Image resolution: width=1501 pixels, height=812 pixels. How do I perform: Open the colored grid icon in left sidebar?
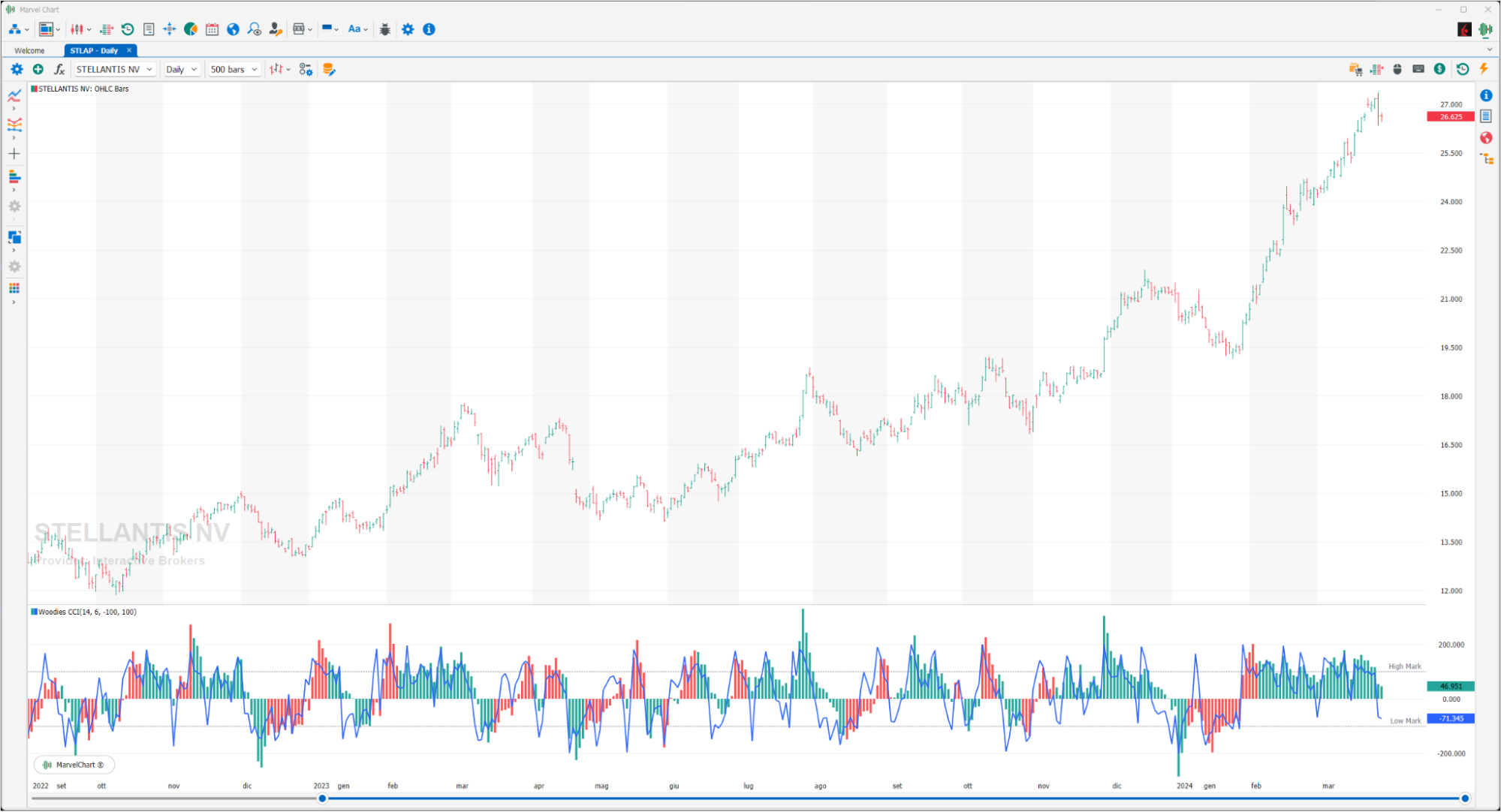tap(14, 288)
